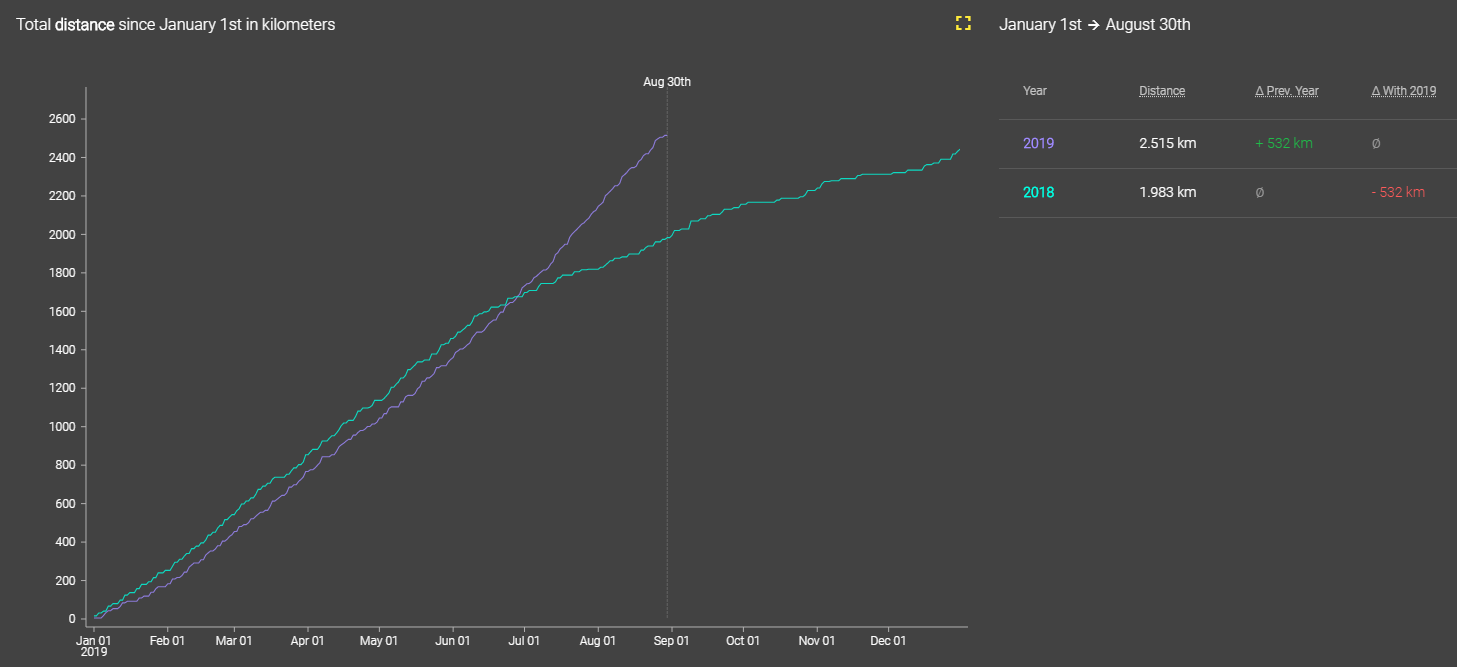Image resolution: width=1457 pixels, height=667 pixels.
Task: Click the Jan 01 2019 axis label
Action: pyautogui.click(x=93, y=645)
